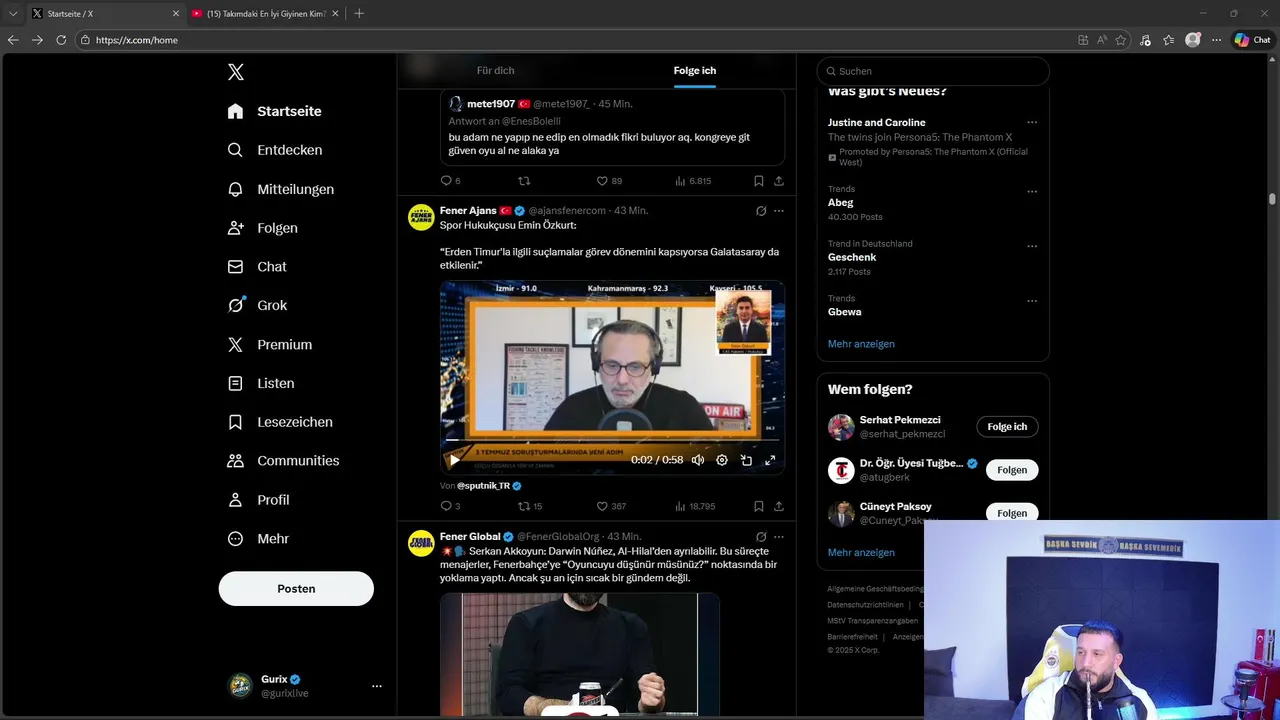The height and width of the screenshot is (720, 1280).
Task: Open Gurix account options menu
Action: point(376,686)
